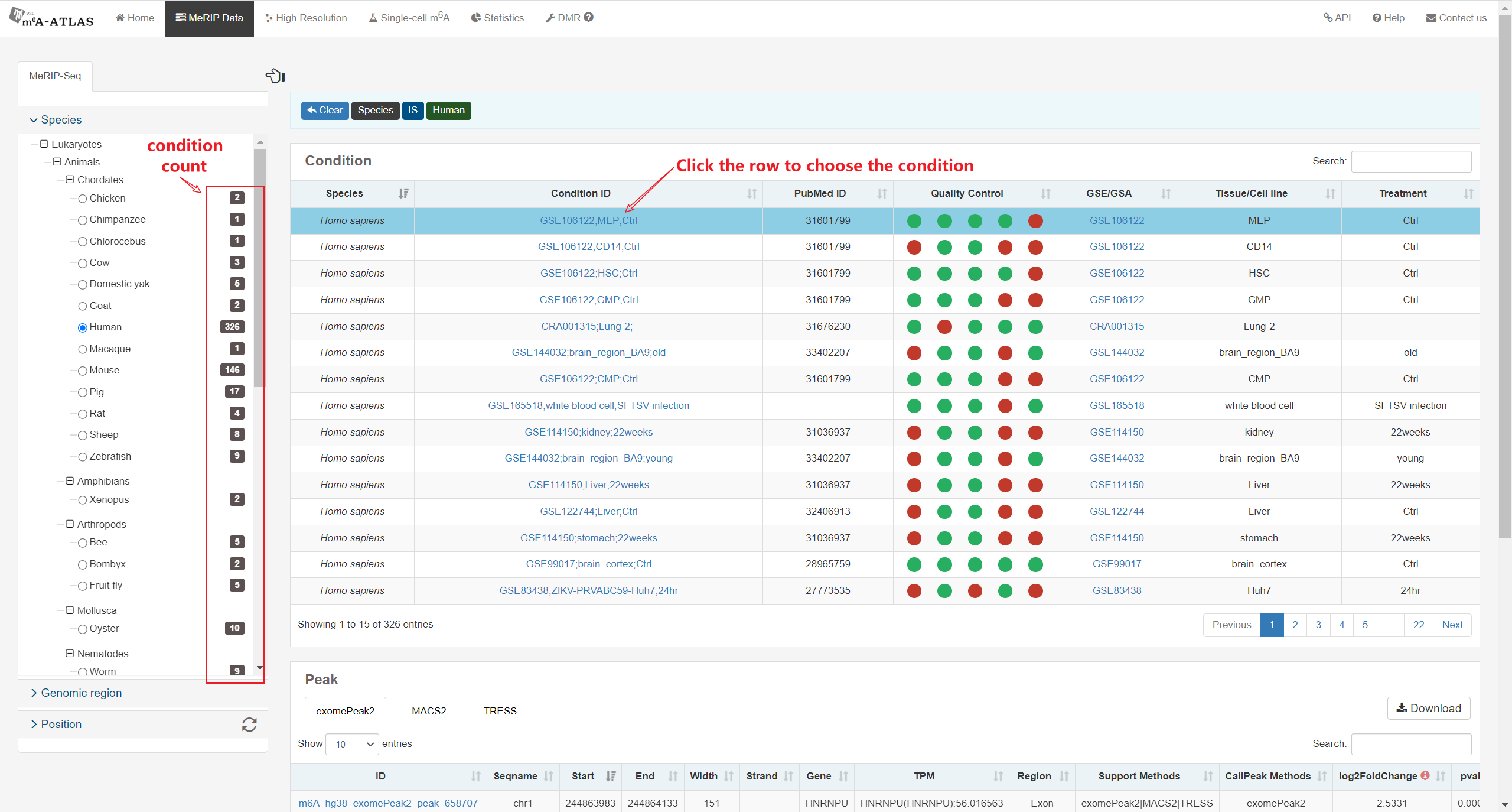Sort peak table by Seqname icon
The height and width of the screenshot is (812, 1512).
pos(549,776)
